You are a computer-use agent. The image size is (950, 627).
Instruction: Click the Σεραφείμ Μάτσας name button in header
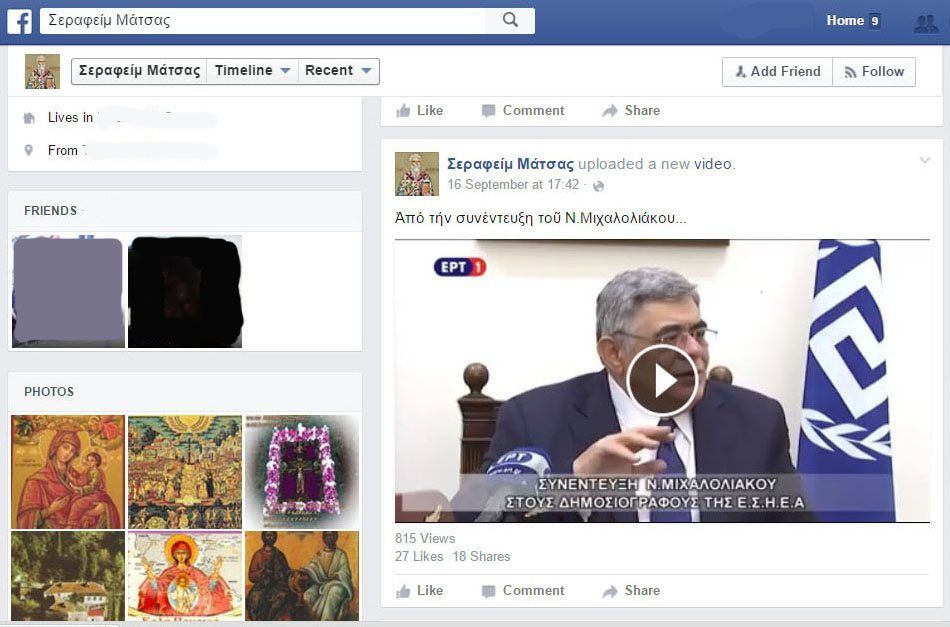click(x=139, y=71)
